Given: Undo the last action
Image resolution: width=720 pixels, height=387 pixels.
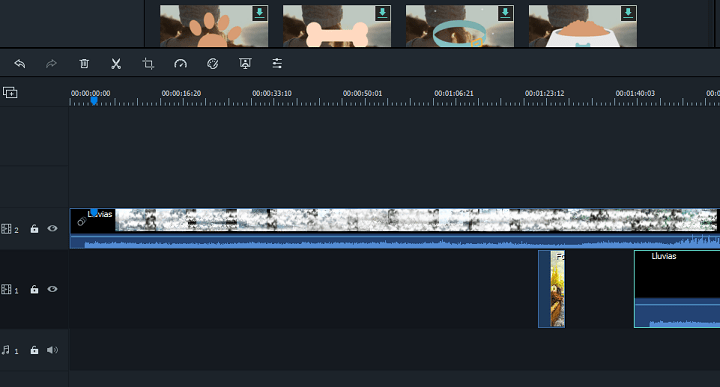Looking at the screenshot, I should (x=20, y=63).
